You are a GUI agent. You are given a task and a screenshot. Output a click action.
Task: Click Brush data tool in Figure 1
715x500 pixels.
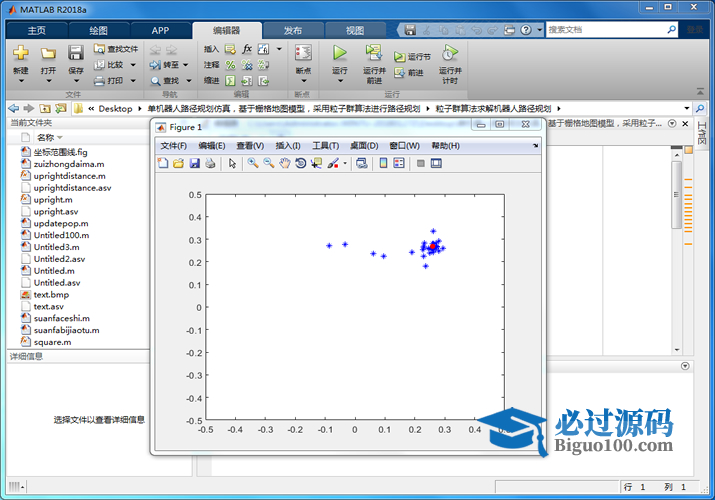click(x=333, y=163)
